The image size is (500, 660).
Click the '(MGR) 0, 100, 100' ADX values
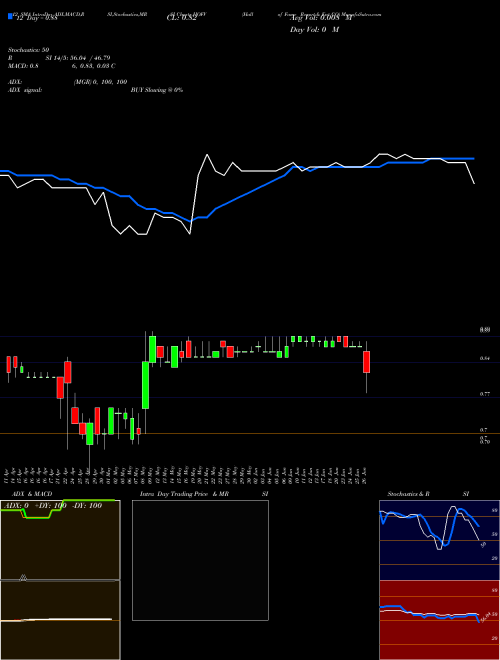(x=101, y=82)
